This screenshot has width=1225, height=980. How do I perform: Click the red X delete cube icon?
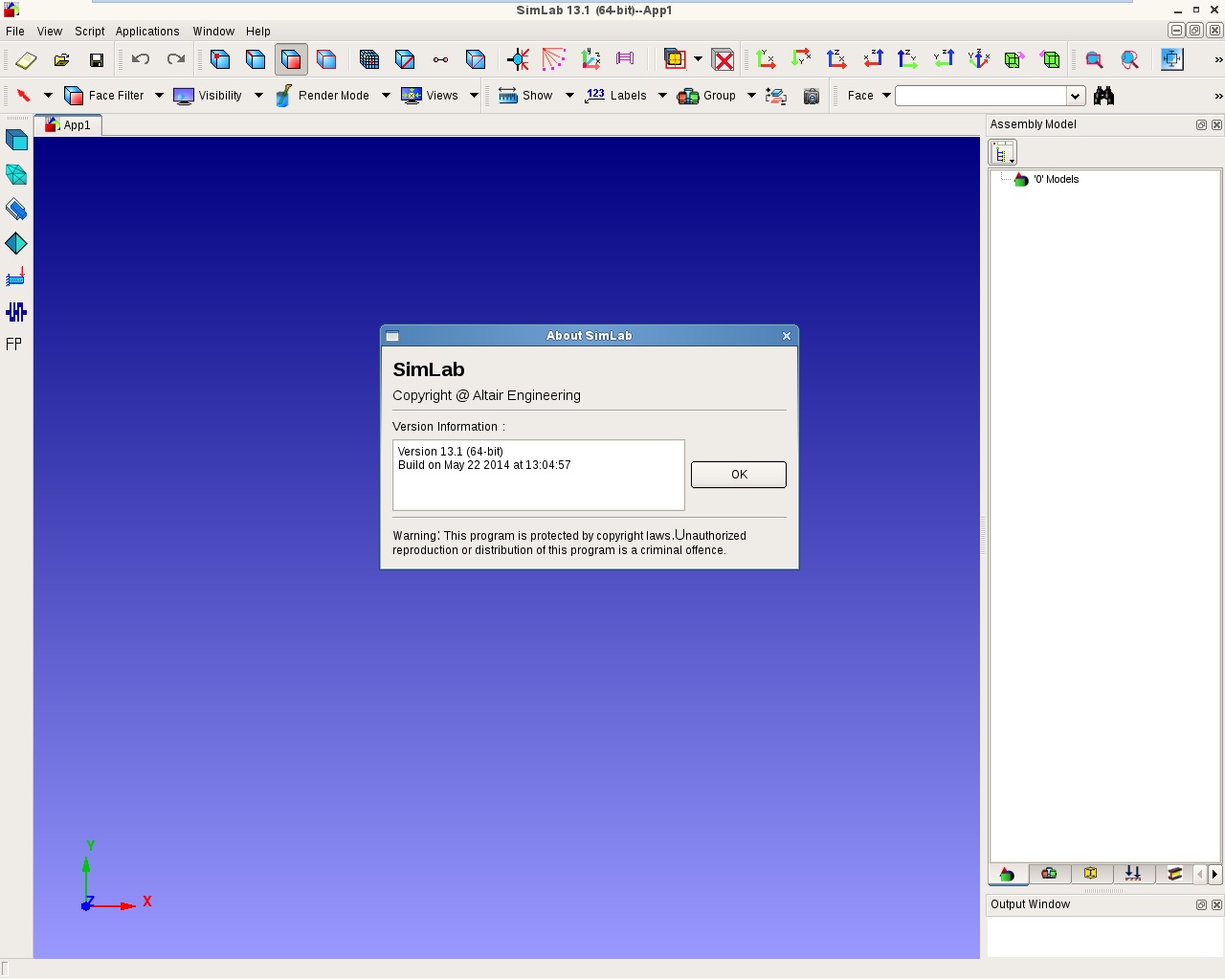click(x=724, y=59)
